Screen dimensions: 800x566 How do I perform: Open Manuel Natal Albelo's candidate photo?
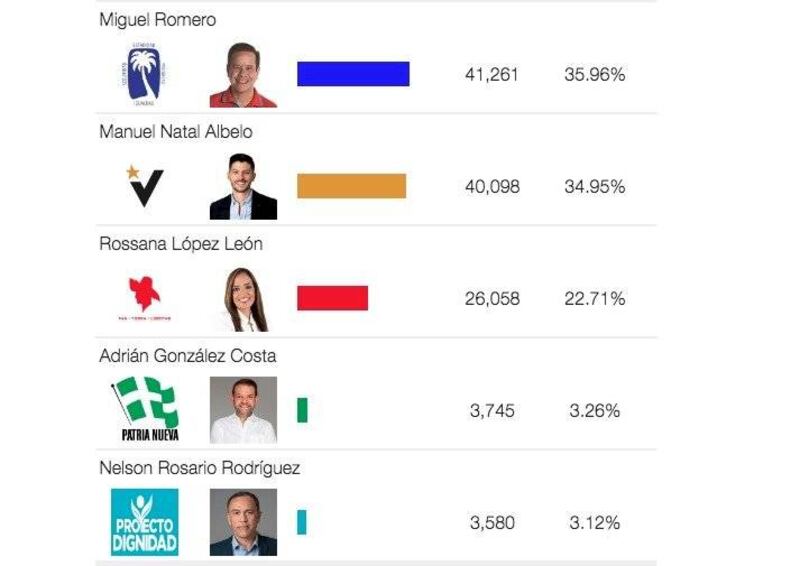[243, 186]
